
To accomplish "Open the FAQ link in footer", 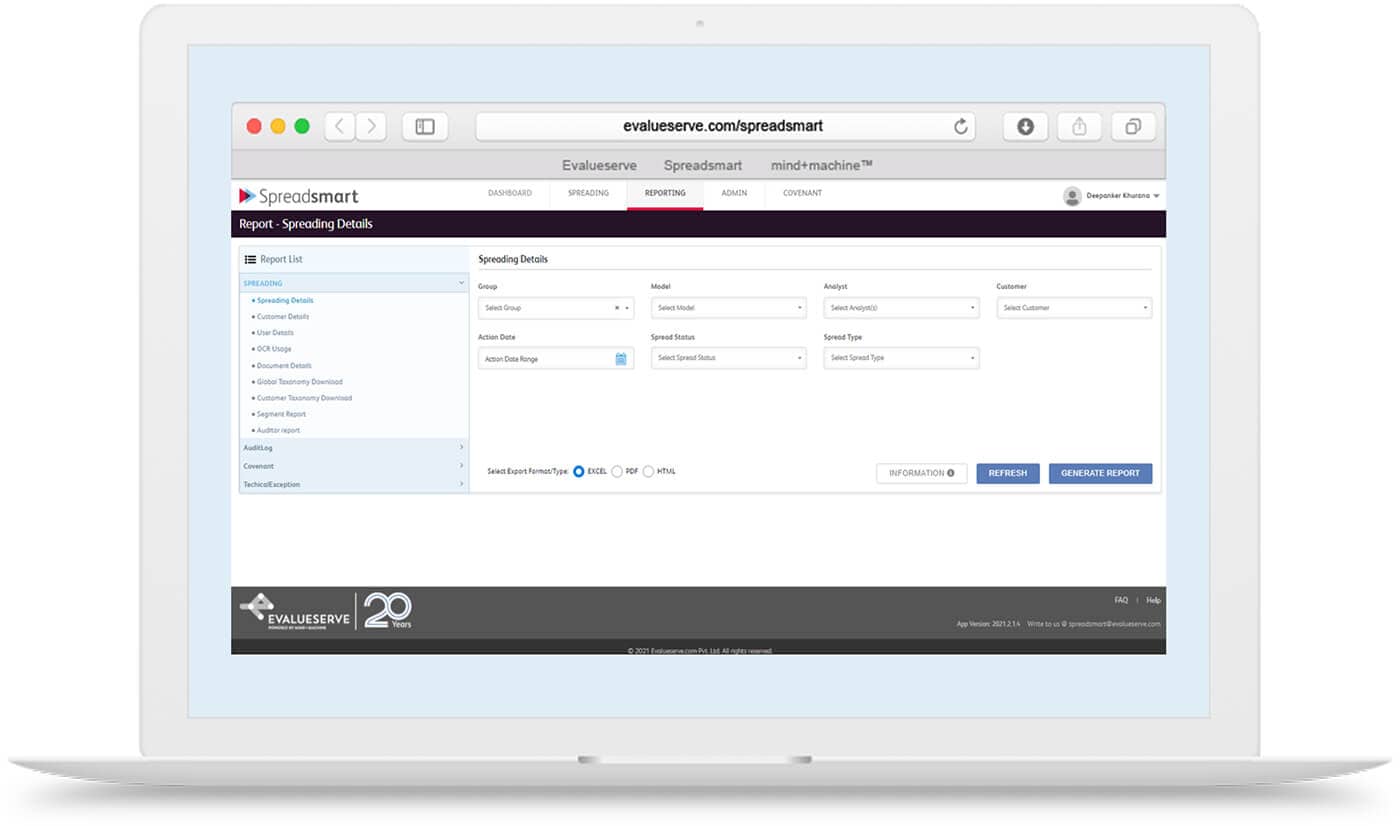I will coord(1121,600).
